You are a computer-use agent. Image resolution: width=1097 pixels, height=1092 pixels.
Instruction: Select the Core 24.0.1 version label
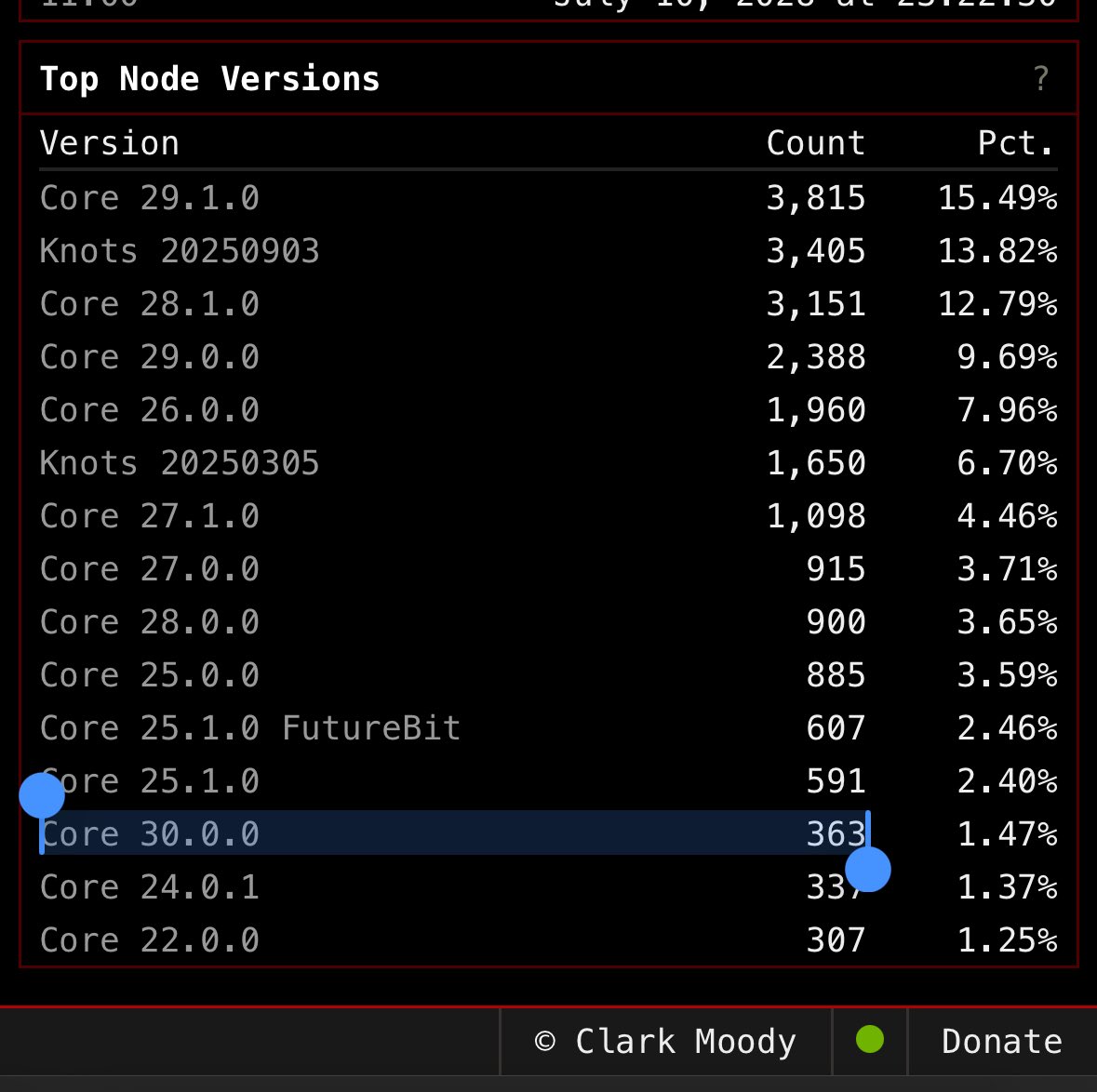[x=150, y=887]
